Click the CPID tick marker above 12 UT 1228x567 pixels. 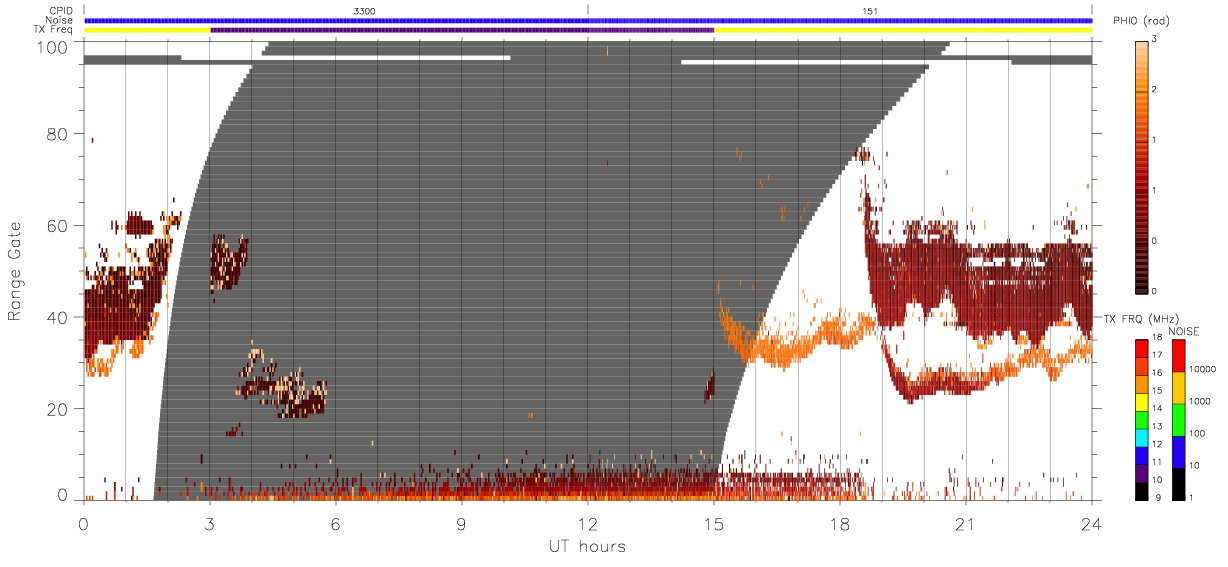click(x=588, y=9)
